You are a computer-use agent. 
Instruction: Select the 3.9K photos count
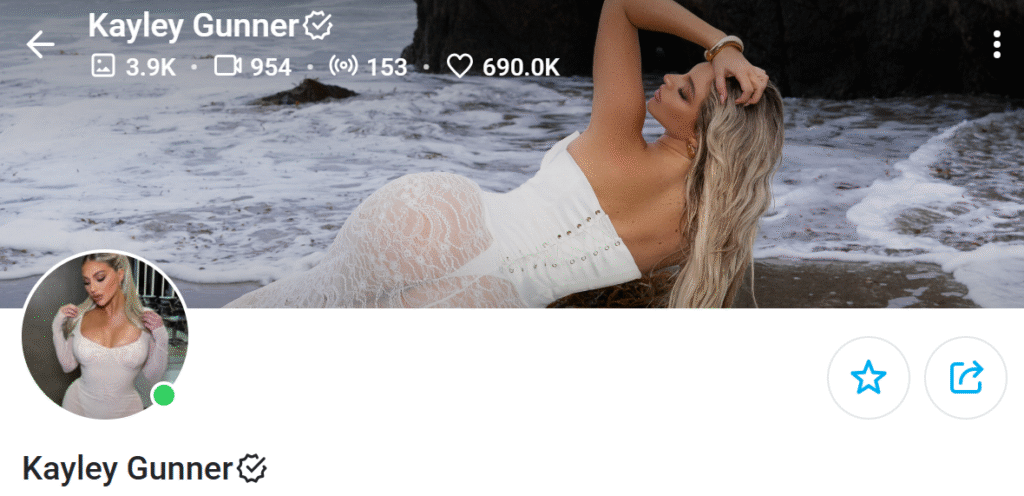click(x=151, y=67)
